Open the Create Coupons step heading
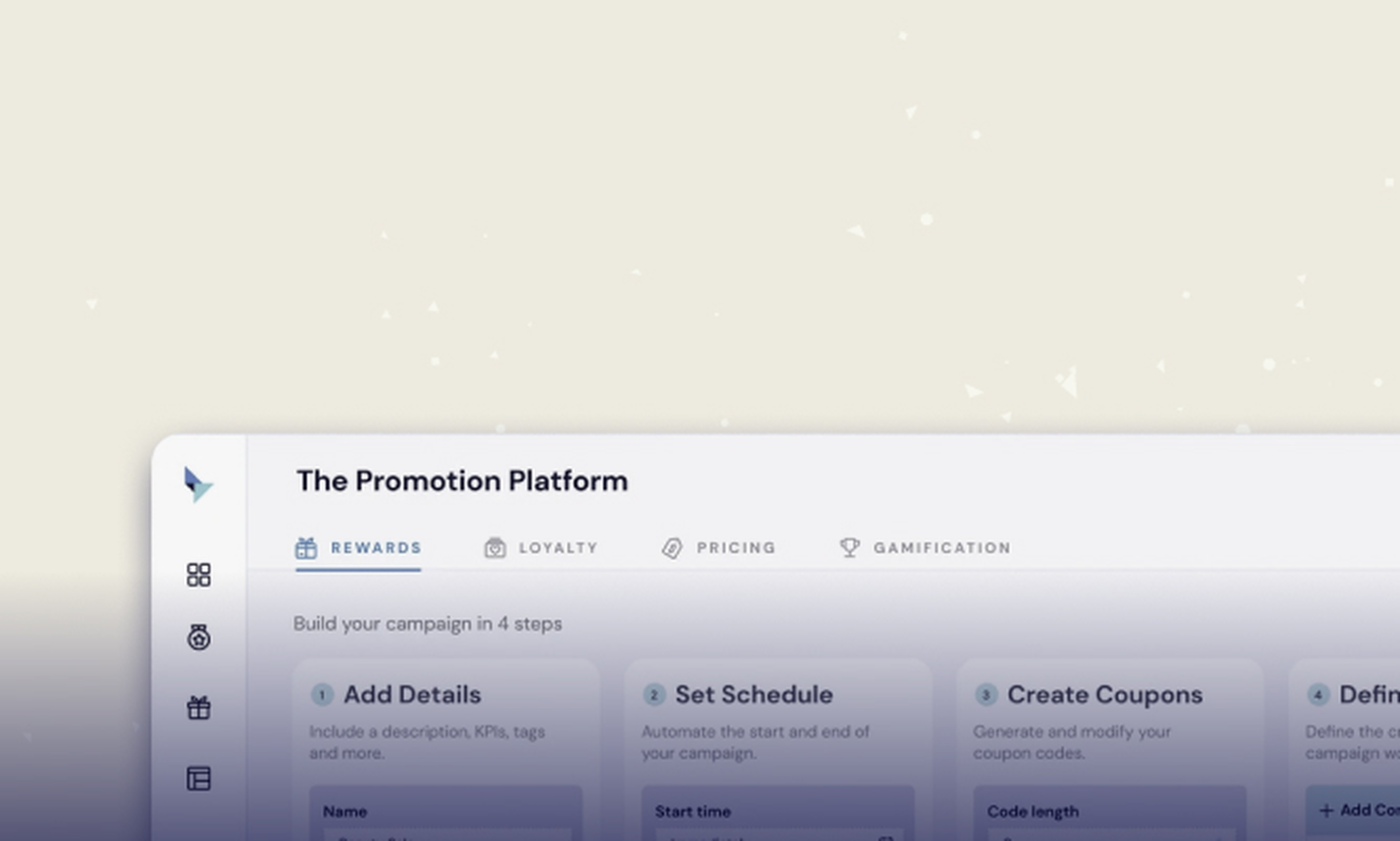The image size is (1400, 841). click(1104, 695)
